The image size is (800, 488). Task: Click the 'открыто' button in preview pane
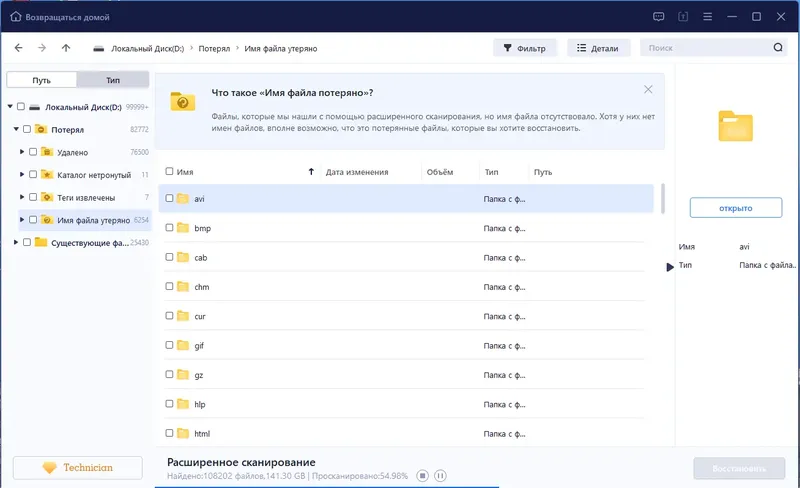736,208
